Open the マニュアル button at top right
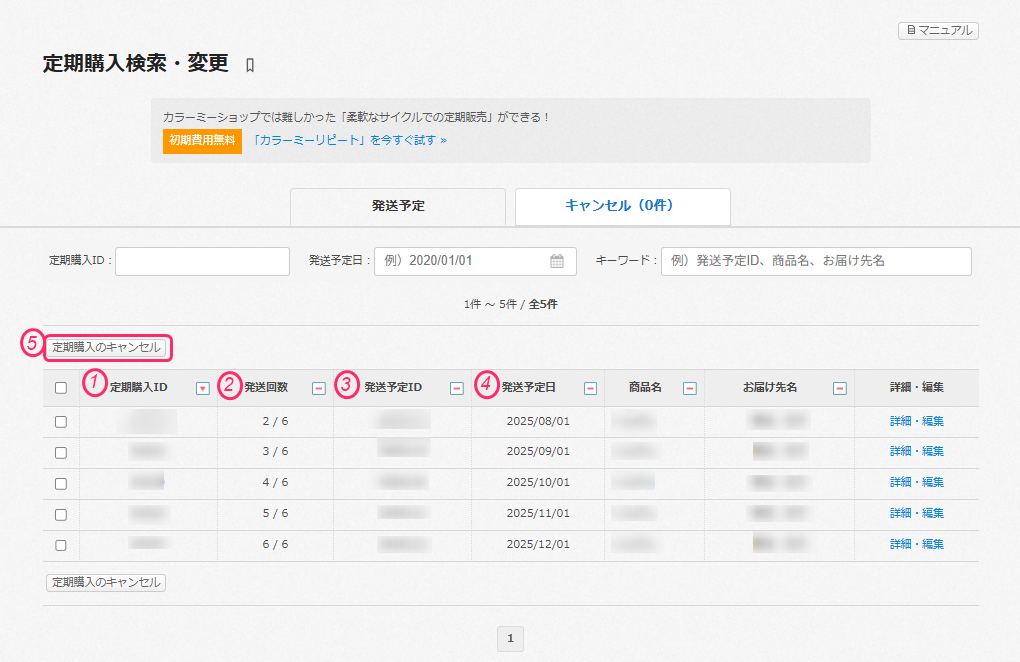 938,30
